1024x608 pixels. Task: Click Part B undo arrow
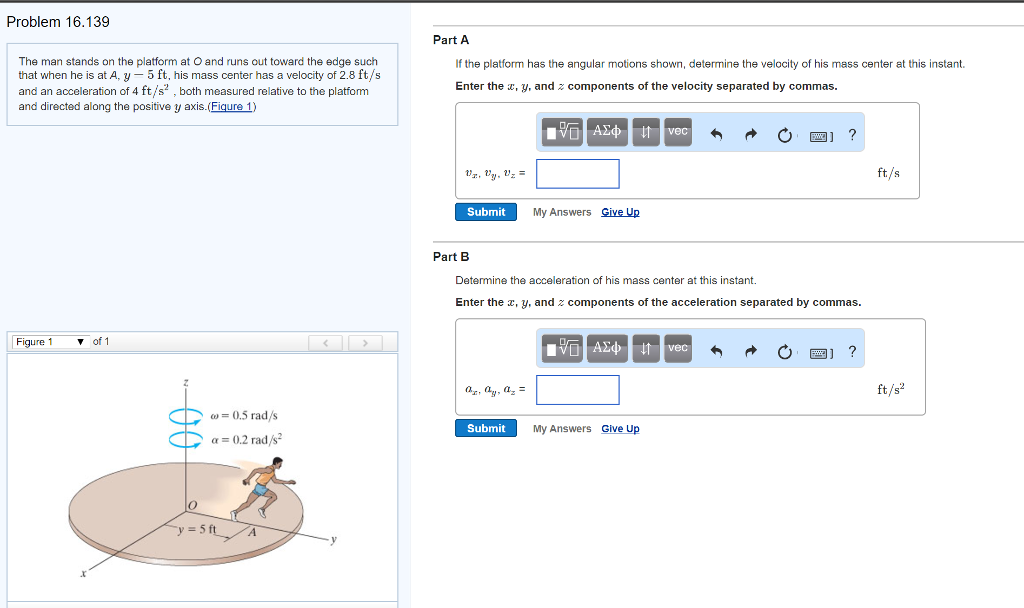(716, 352)
